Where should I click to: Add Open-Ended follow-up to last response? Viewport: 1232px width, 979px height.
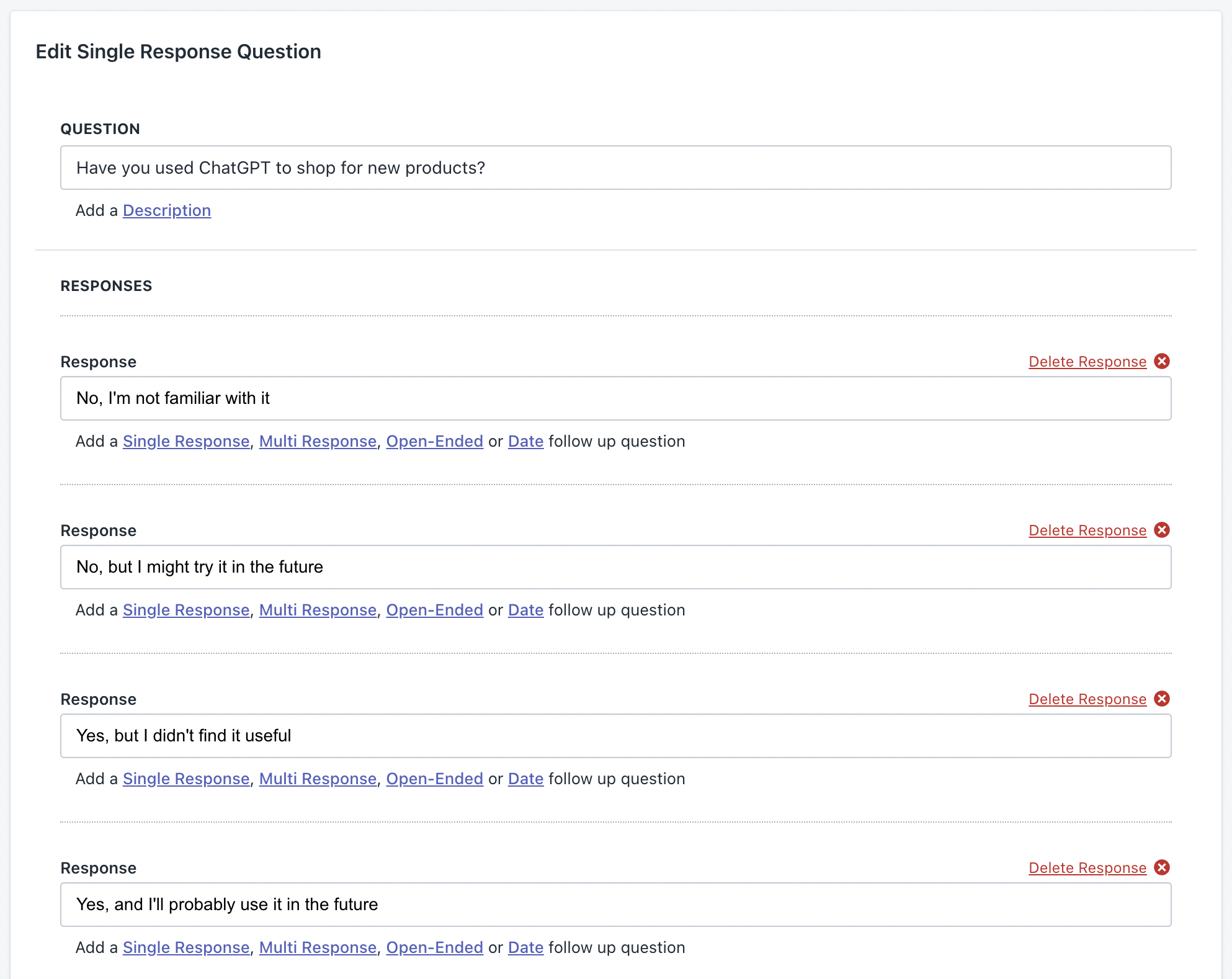click(x=434, y=947)
